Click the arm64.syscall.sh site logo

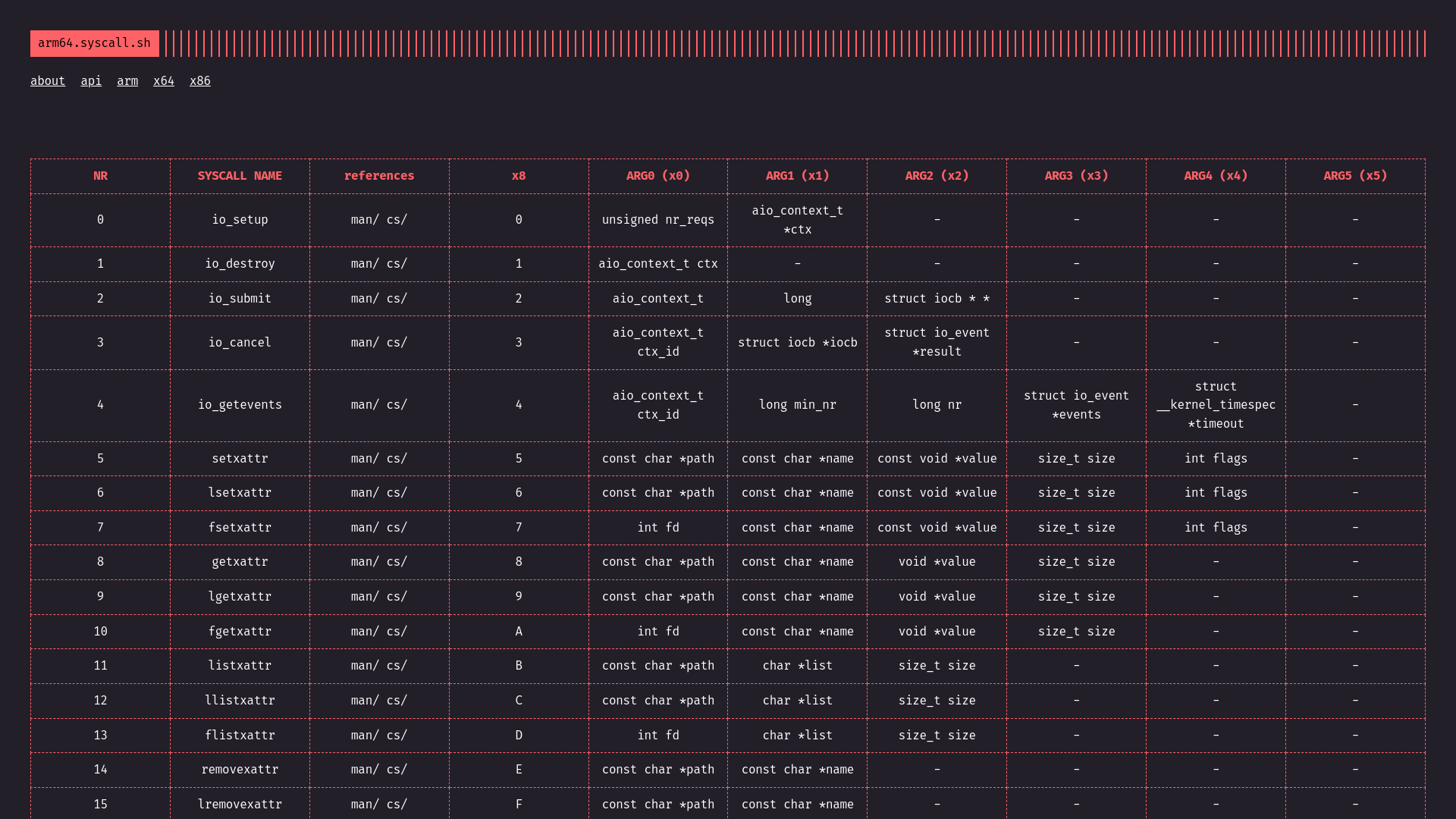[94, 43]
